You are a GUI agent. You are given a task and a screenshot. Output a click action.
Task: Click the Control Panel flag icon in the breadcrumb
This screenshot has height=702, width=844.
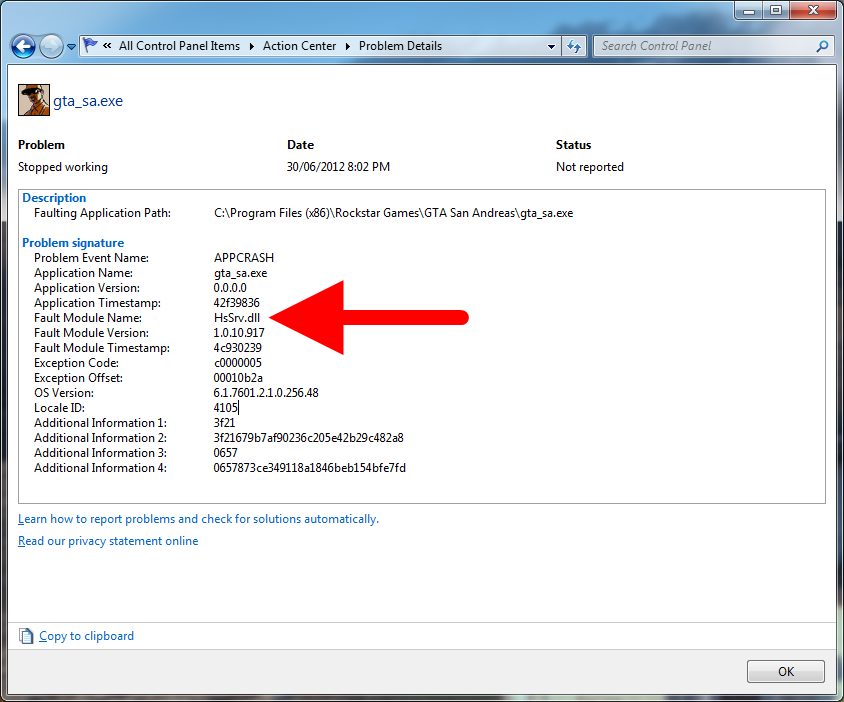click(x=89, y=45)
